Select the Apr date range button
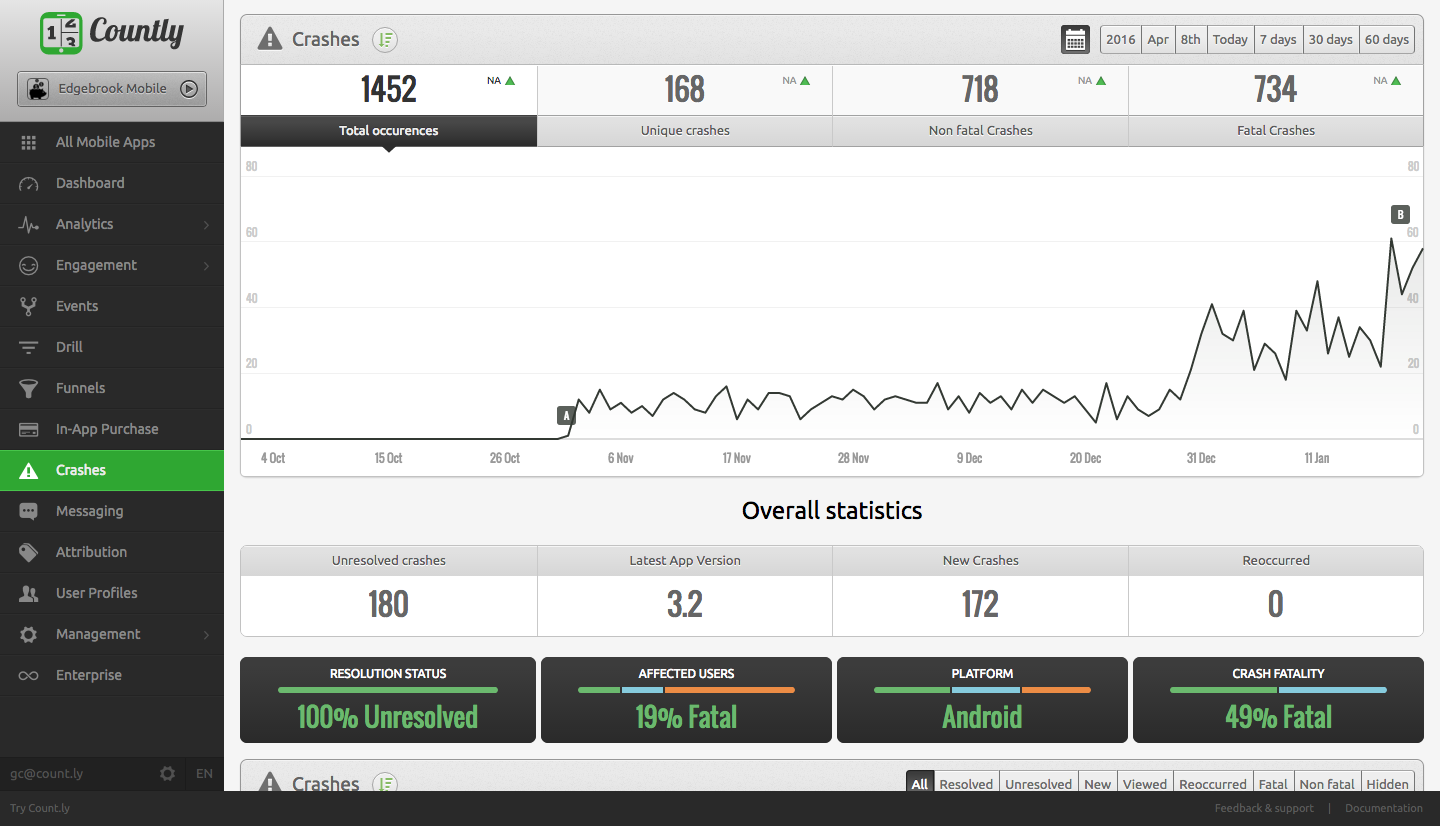Screen dimensions: 1440x826 (x=1158, y=40)
